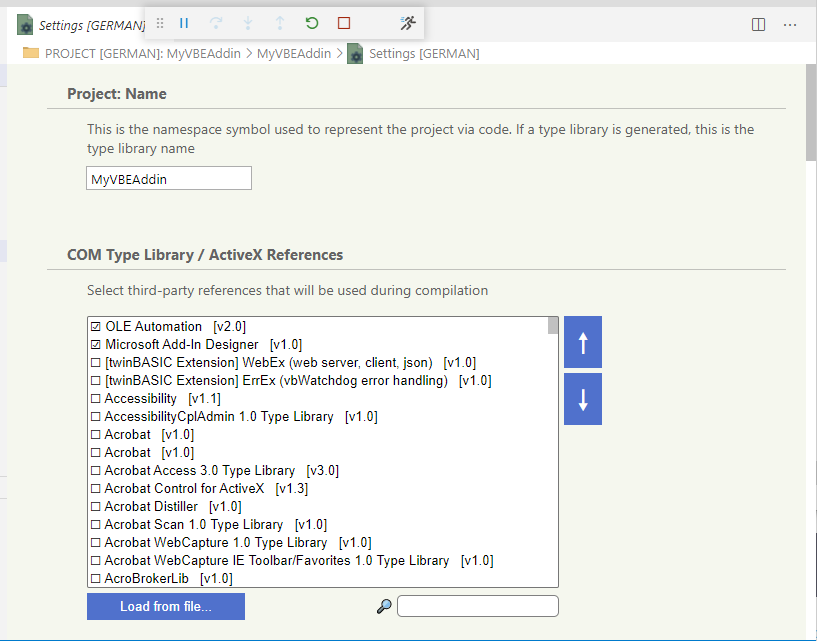Screen dimensions: 817x641
Task: Click the project name text field
Action: pos(169,179)
